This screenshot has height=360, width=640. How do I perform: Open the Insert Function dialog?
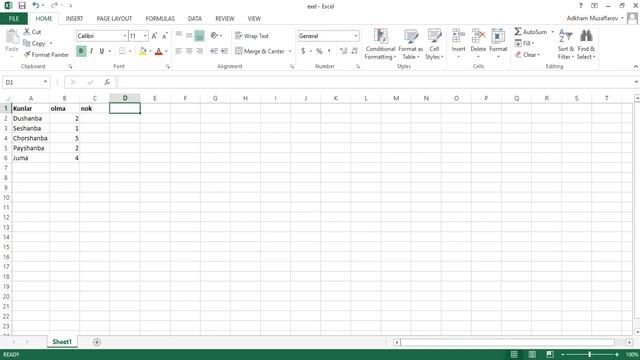pyautogui.click(x=107, y=82)
